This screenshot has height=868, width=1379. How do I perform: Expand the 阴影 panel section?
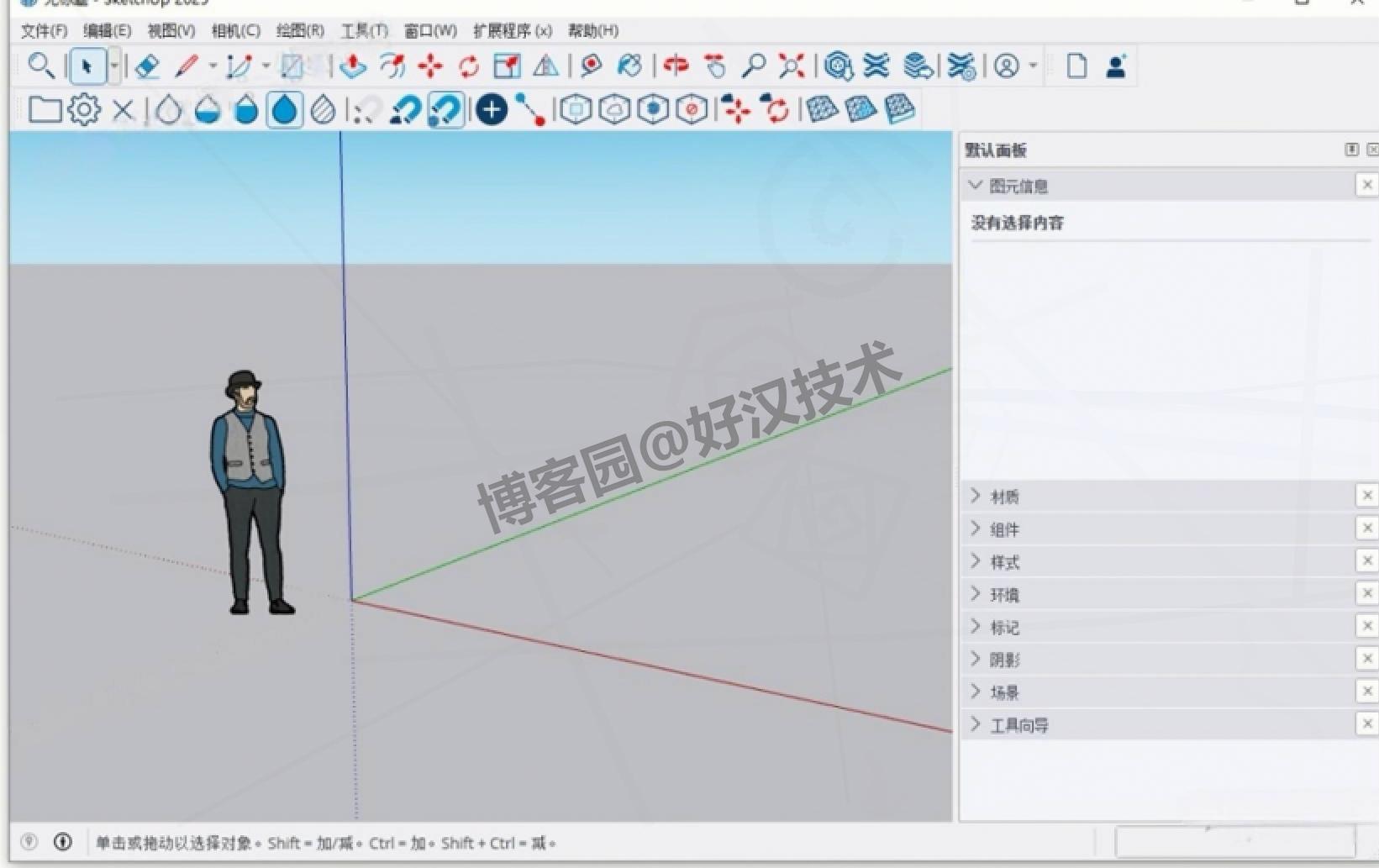pos(1005,659)
